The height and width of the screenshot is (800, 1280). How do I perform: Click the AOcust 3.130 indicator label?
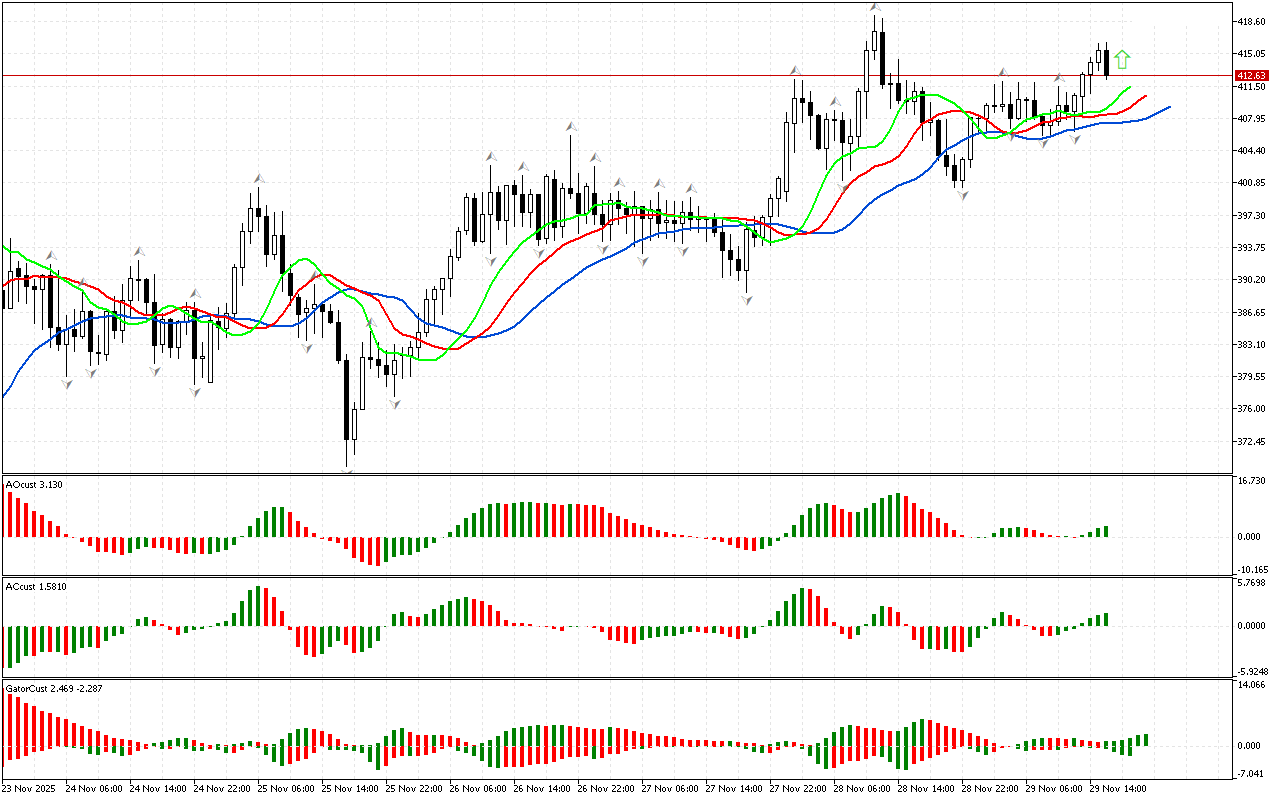click(34, 485)
